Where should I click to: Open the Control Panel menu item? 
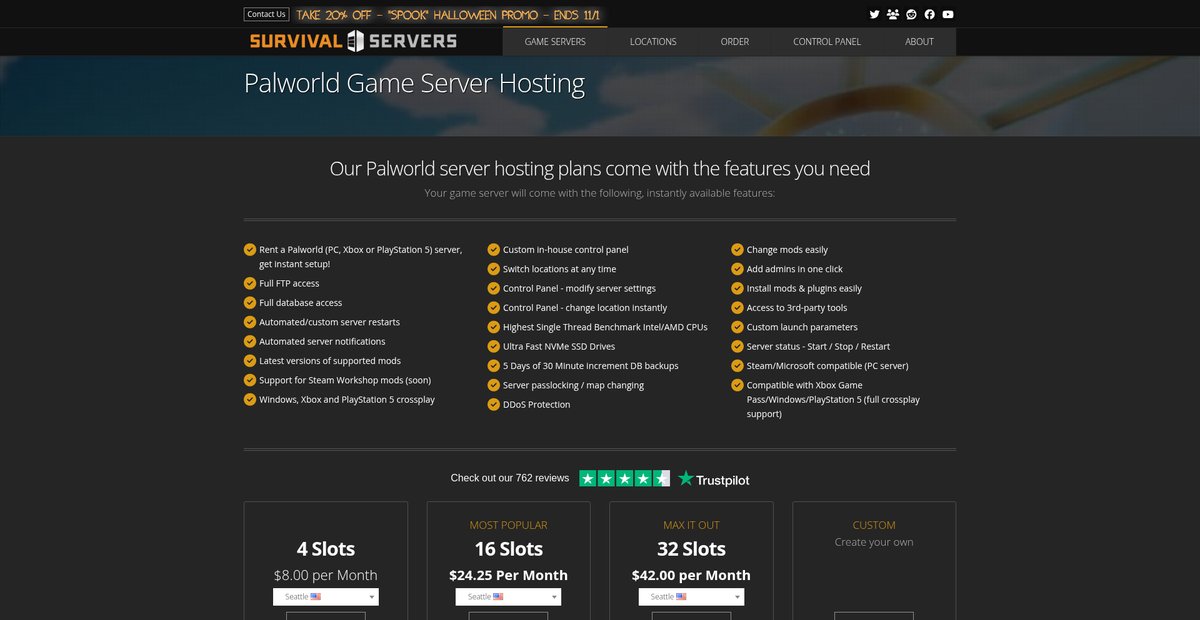click(827, 42)
